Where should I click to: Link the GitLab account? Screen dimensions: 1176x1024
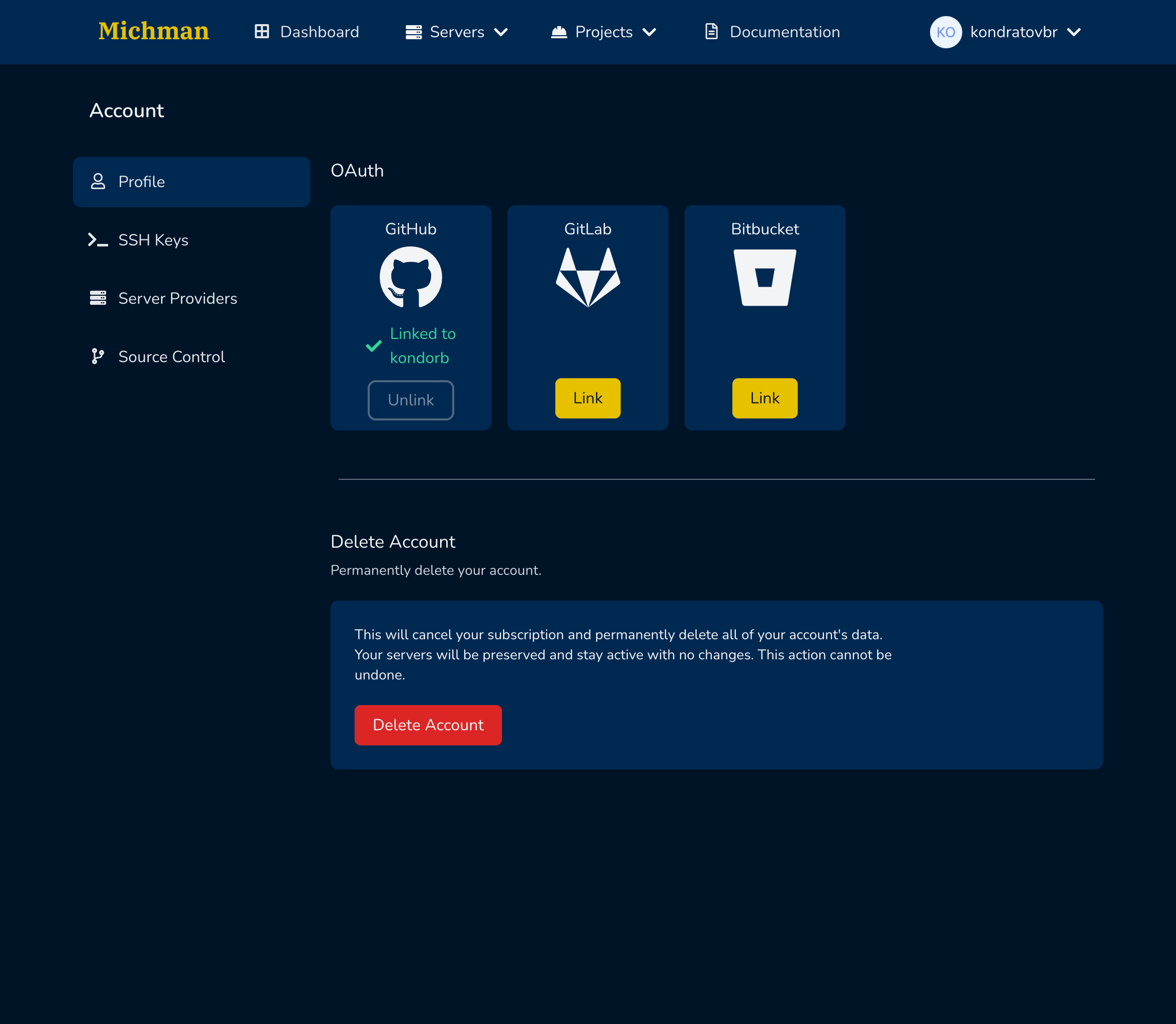coord(587,398)
